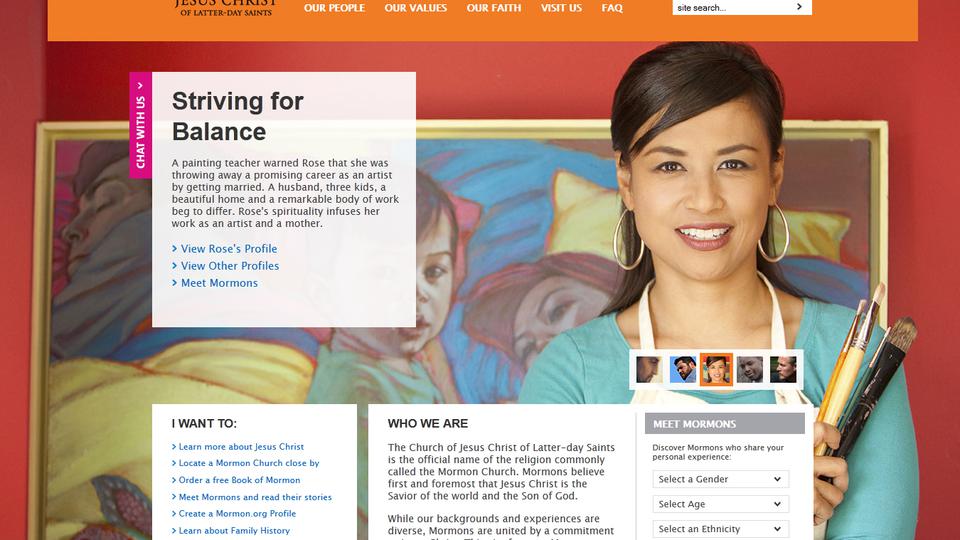The image size is (960, 540).
Task: Choose the highlighted Rose profile thumbnail
Action: click(x=716, y=370)
